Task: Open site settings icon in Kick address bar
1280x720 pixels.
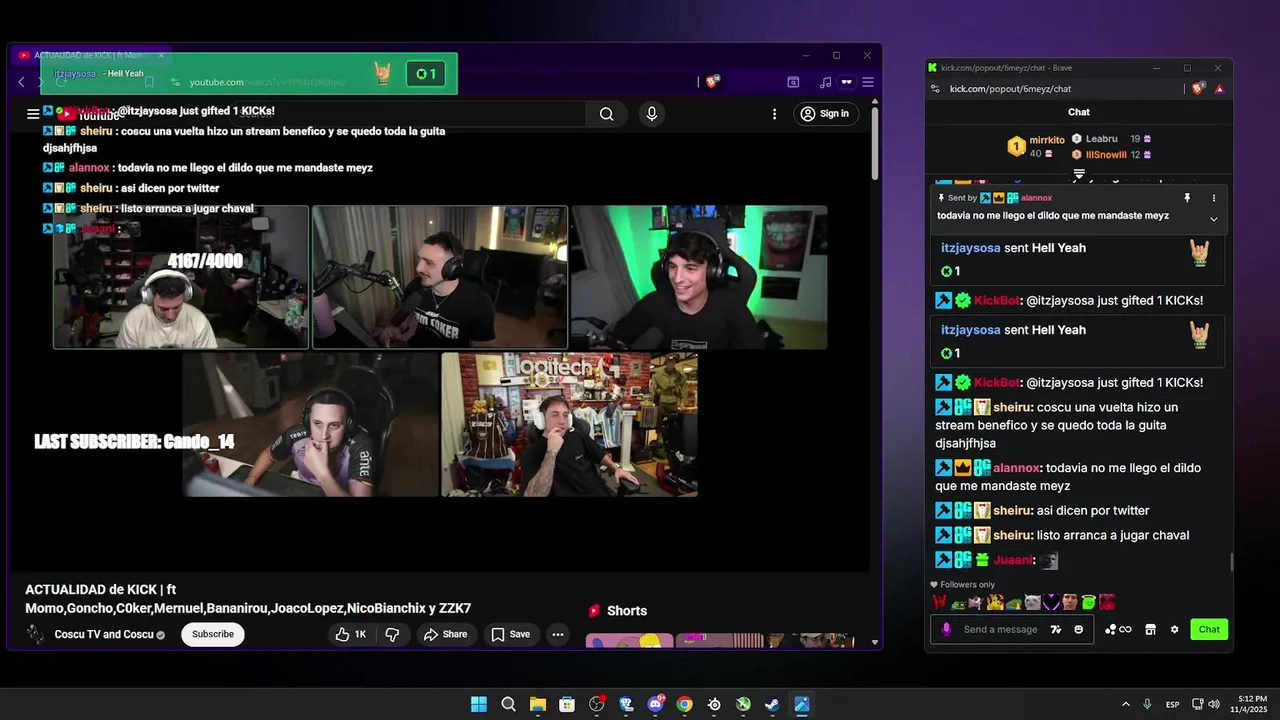Action: pyautogui.click(x=934, y=89)
